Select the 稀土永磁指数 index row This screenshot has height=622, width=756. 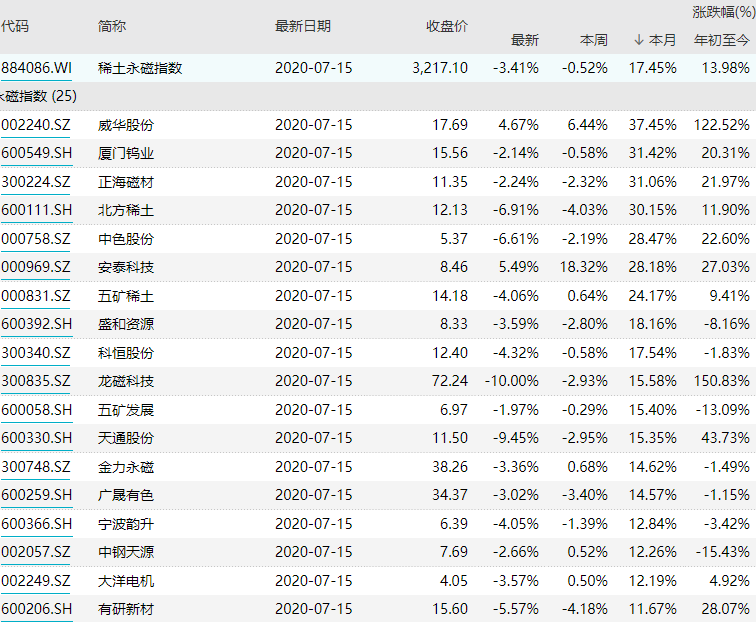point(140,68)
